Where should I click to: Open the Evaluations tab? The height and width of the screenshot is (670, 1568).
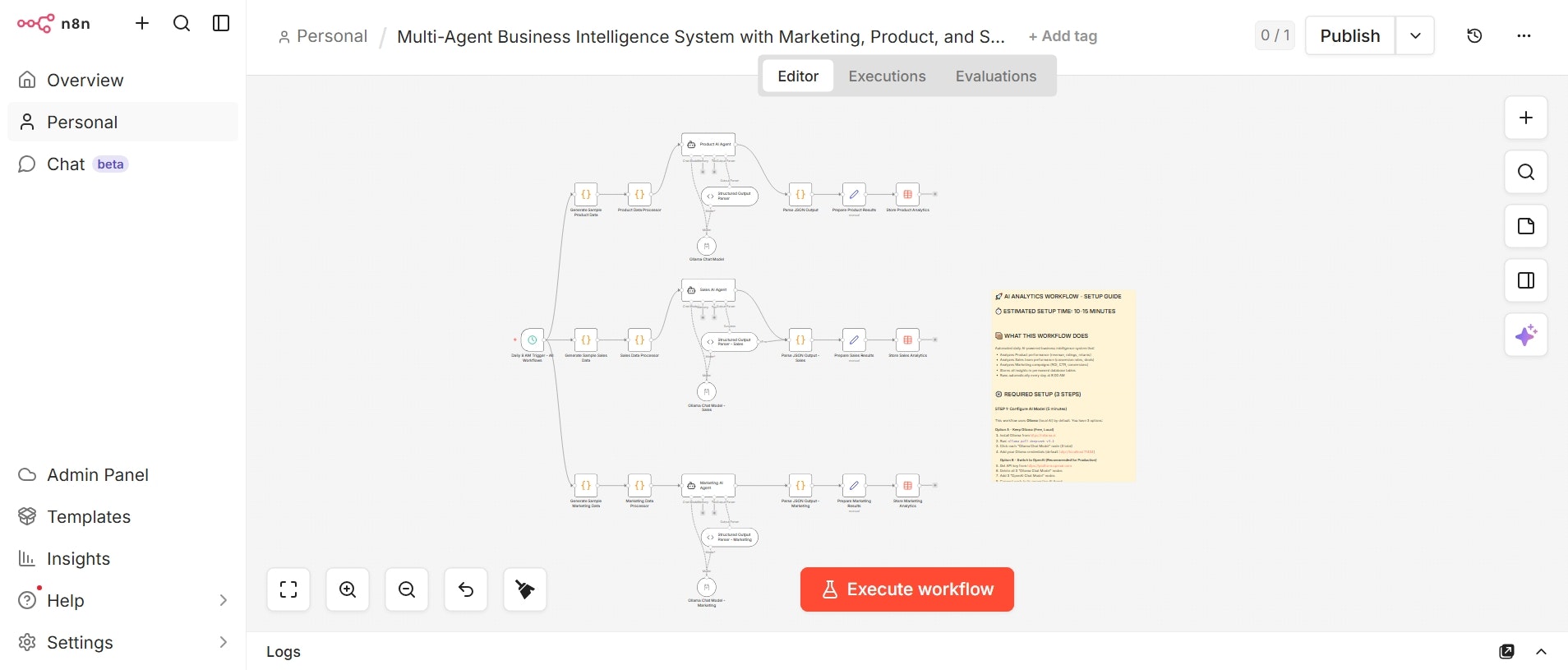(995, 76)
